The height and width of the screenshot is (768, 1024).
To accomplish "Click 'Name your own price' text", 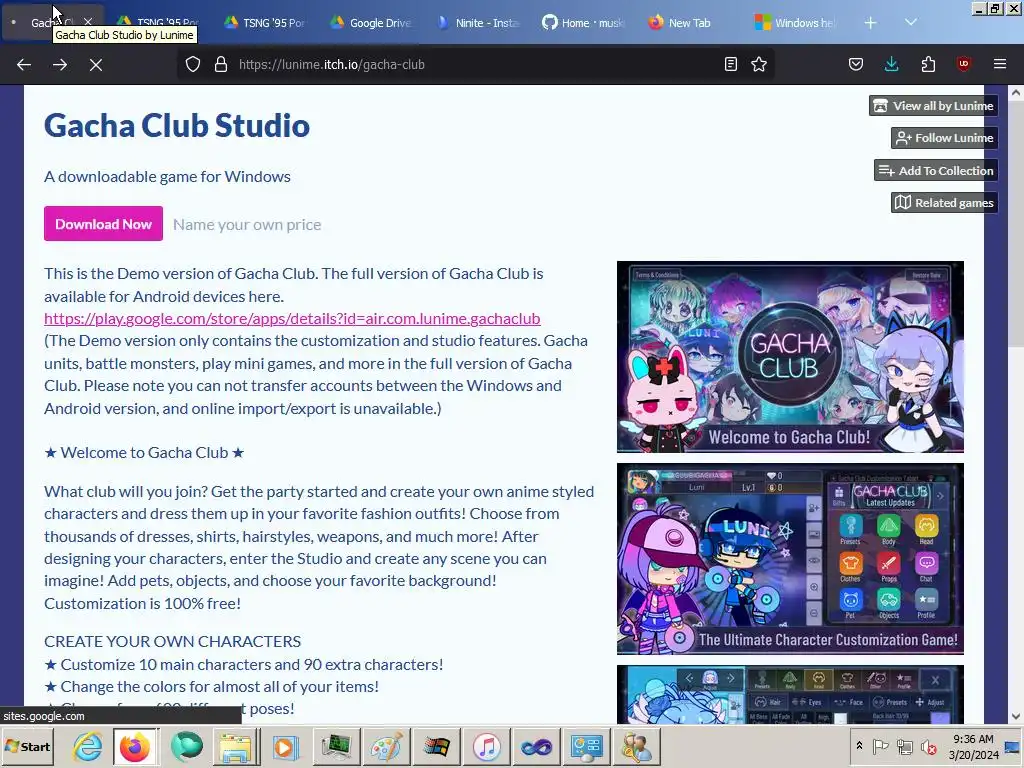I will (x=247, y=225).
